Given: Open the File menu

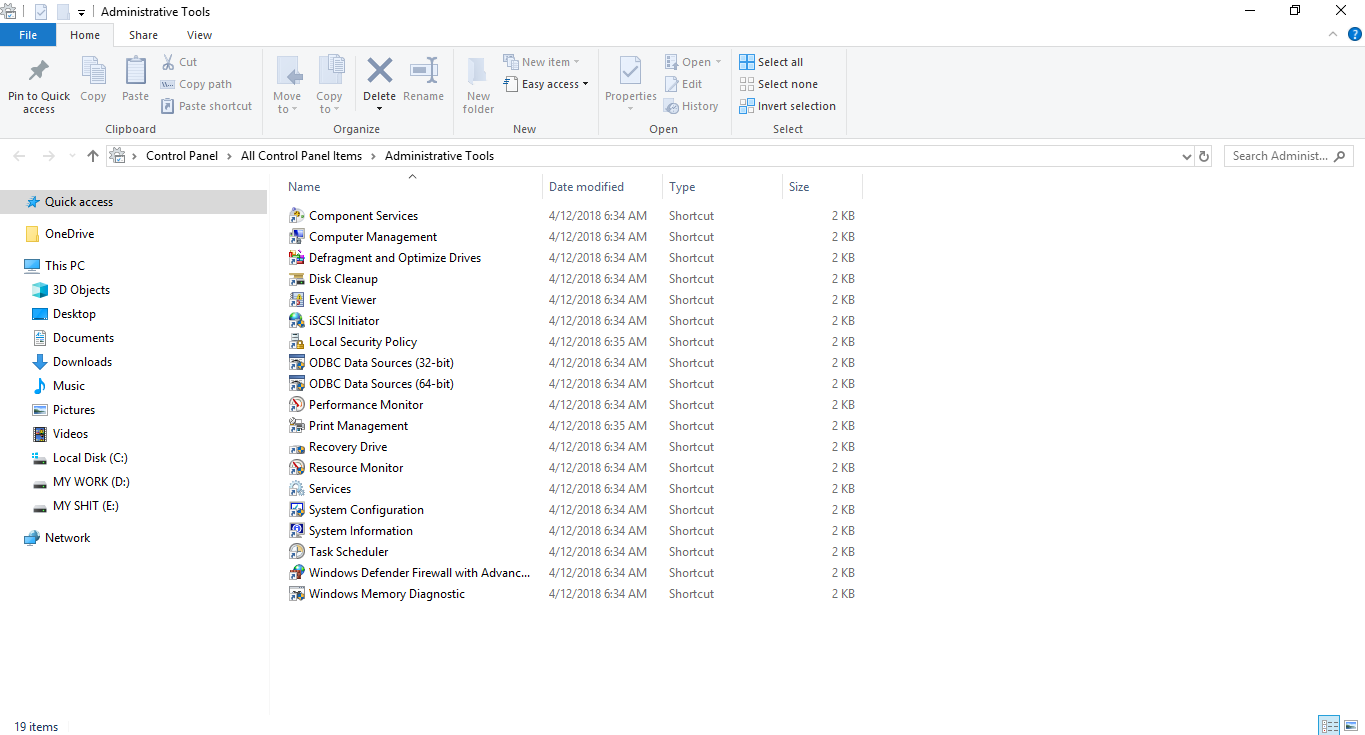Looking at the screenshot, I should [28, 35].
